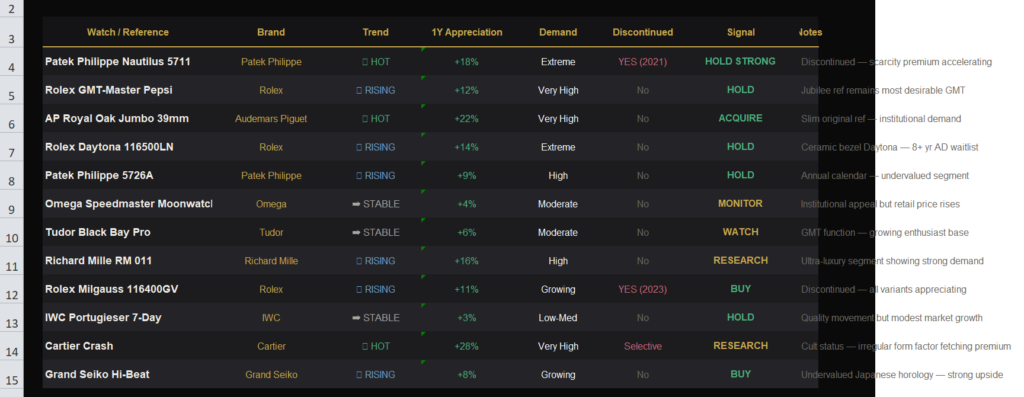
Task: Click the +28% appreciation cell
Action: pos(467,346)
